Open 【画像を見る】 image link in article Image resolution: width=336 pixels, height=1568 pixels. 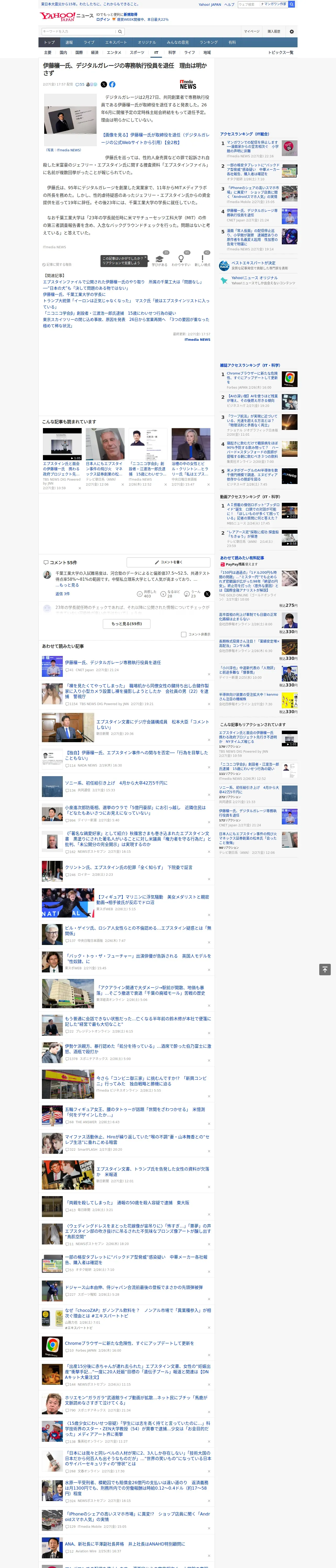(155, 139)
